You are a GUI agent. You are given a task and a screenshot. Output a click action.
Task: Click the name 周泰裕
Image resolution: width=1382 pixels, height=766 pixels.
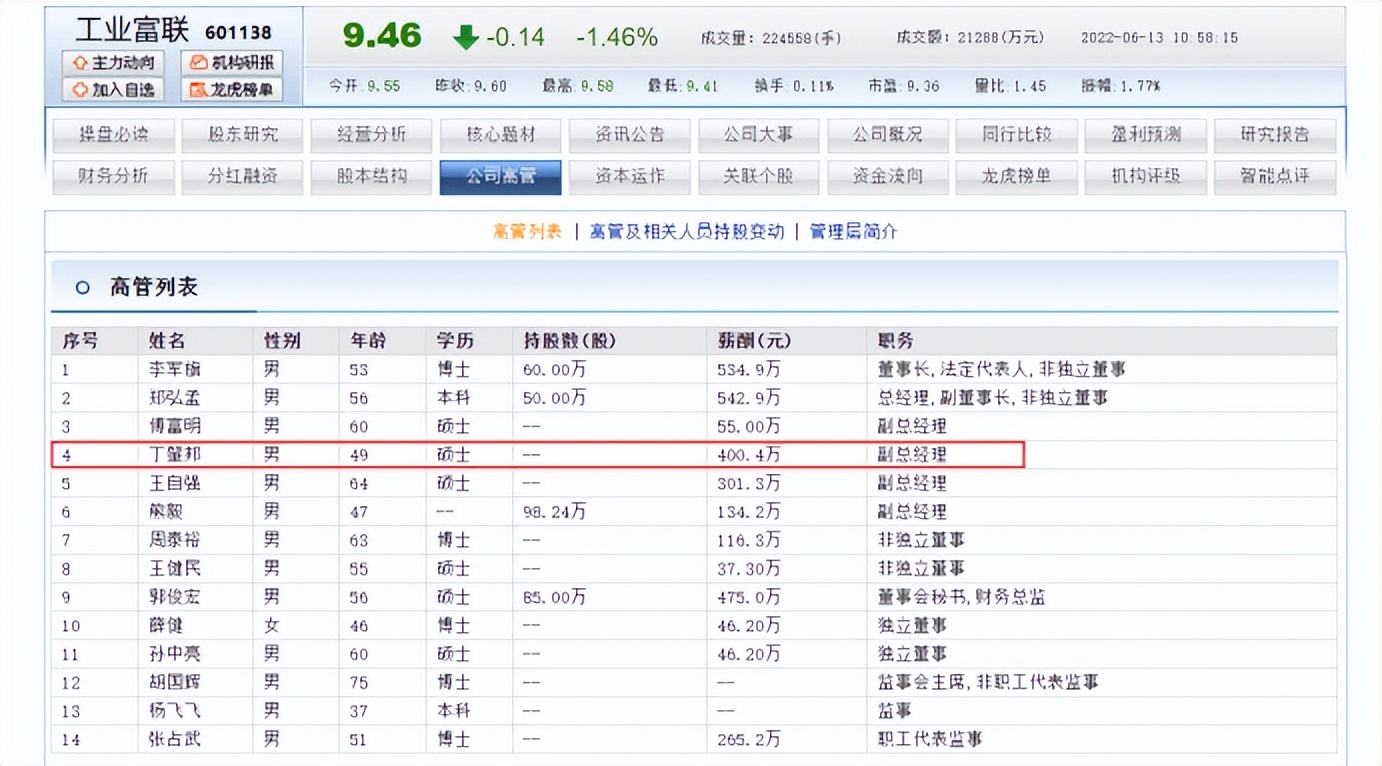175,540
